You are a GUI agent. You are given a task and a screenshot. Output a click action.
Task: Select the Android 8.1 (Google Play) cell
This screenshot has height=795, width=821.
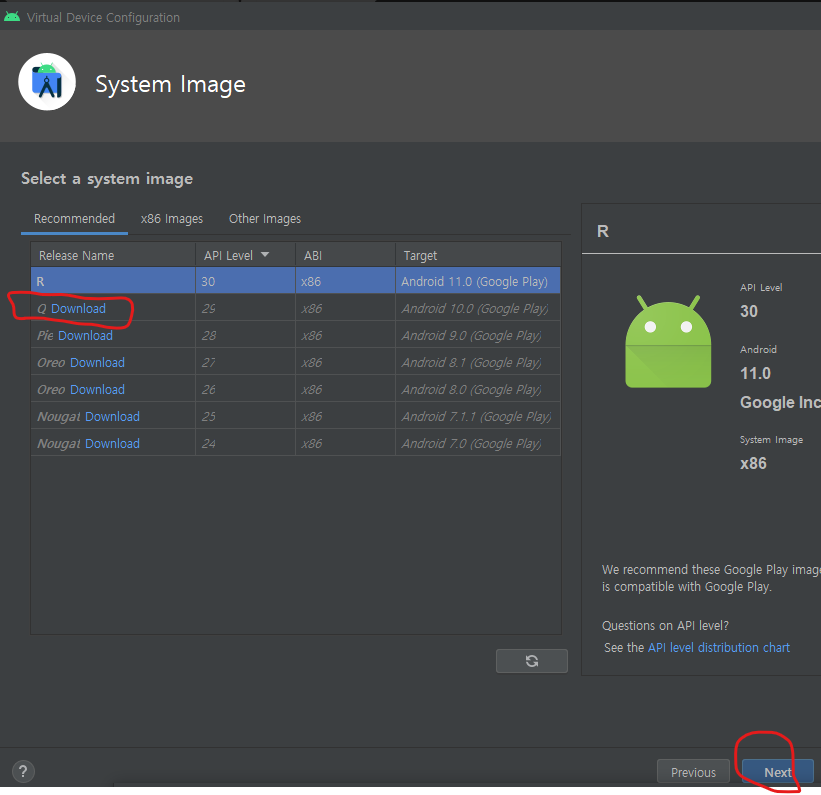pos(478,363)
